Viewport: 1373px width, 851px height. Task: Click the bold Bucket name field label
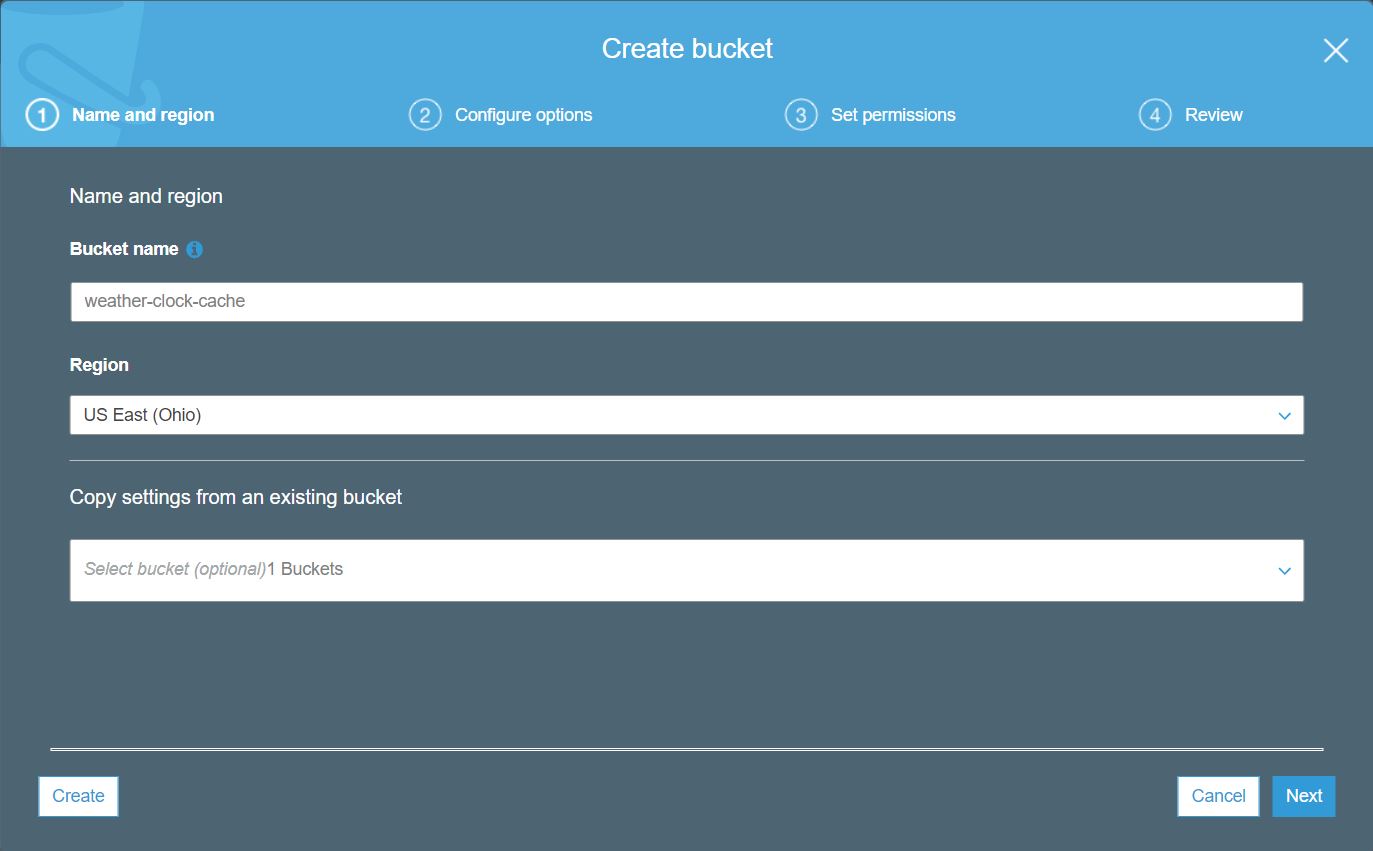pyautogui.click(x=124, y=249)
